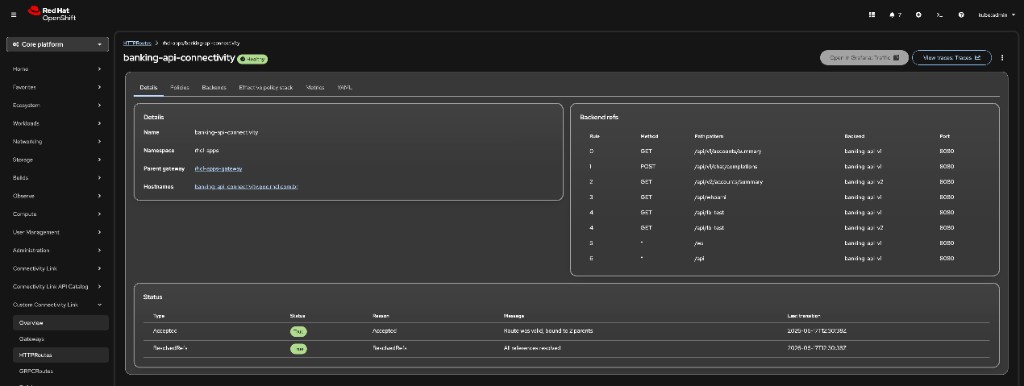Toggle the hamburger navigation menu
The width and height of the screenshot is (1024, 386).
click(14, 14)
